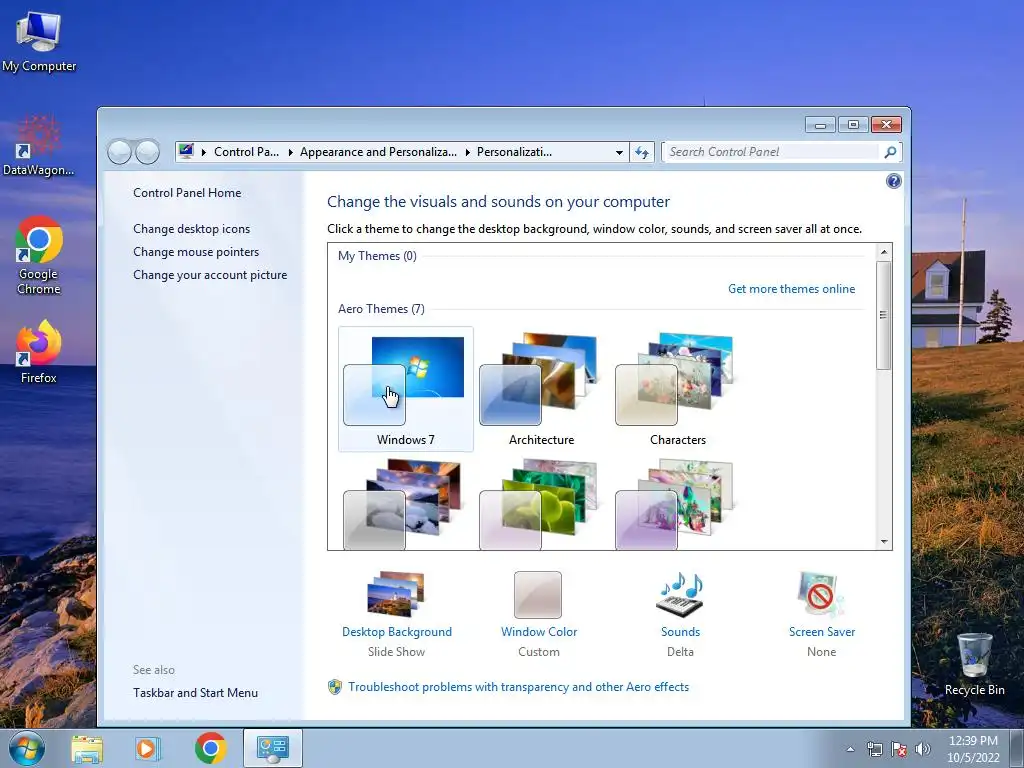This screenshot has height=768, width=1024.
Task: Select the DataWagon desktop shortcut
Action: point(39,146)
